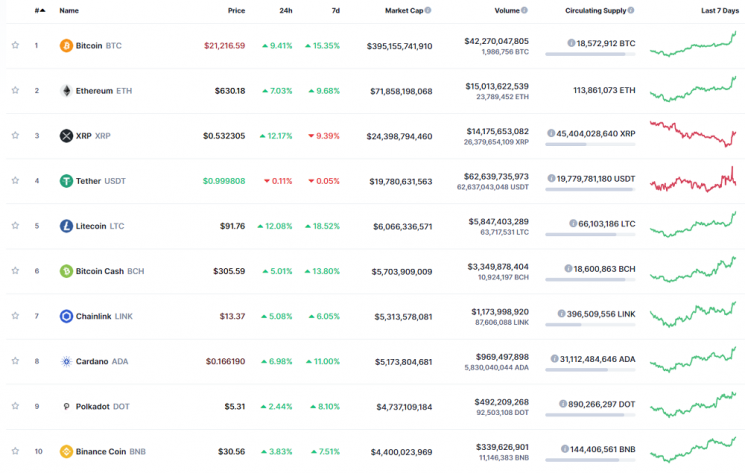The image size is (745, 473).
Task: Toggle the Binance Coin watchlist star
Action: click(15, 451)
